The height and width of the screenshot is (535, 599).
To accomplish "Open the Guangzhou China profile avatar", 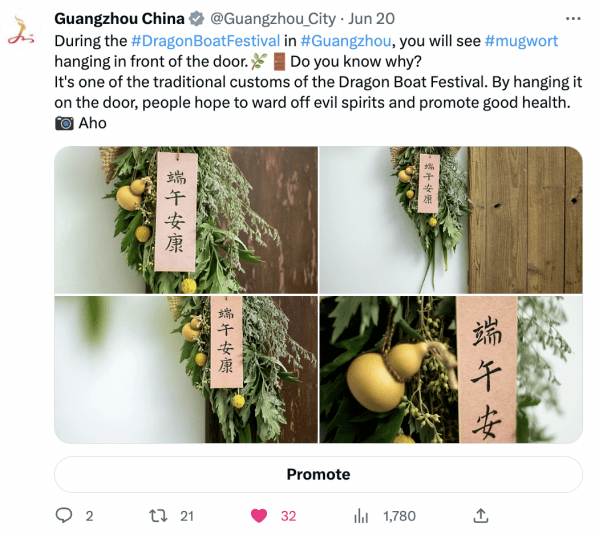I will point(21,30).
